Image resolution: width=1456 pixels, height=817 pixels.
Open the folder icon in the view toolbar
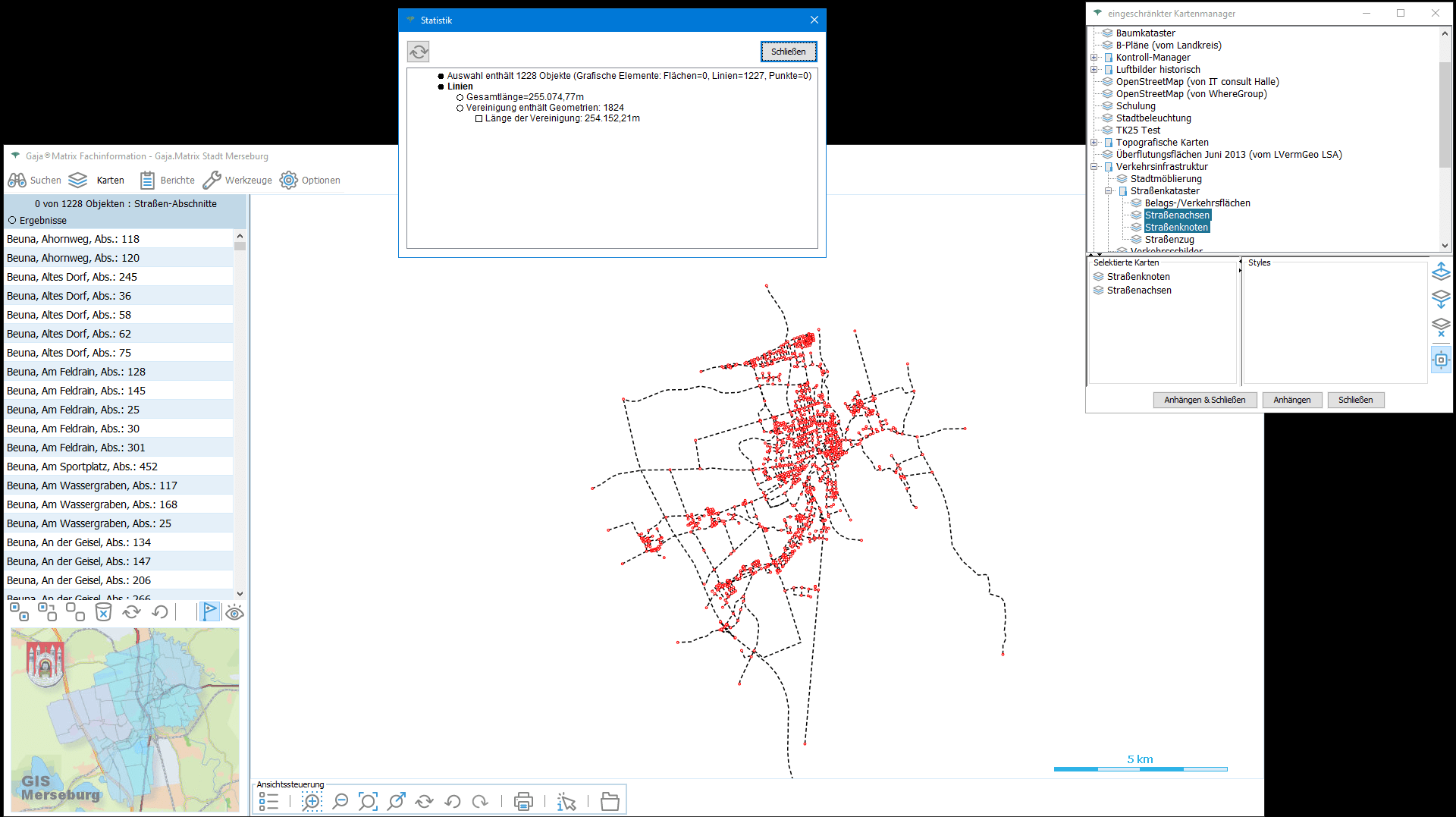pyautogui.click(x=610, y=801)
